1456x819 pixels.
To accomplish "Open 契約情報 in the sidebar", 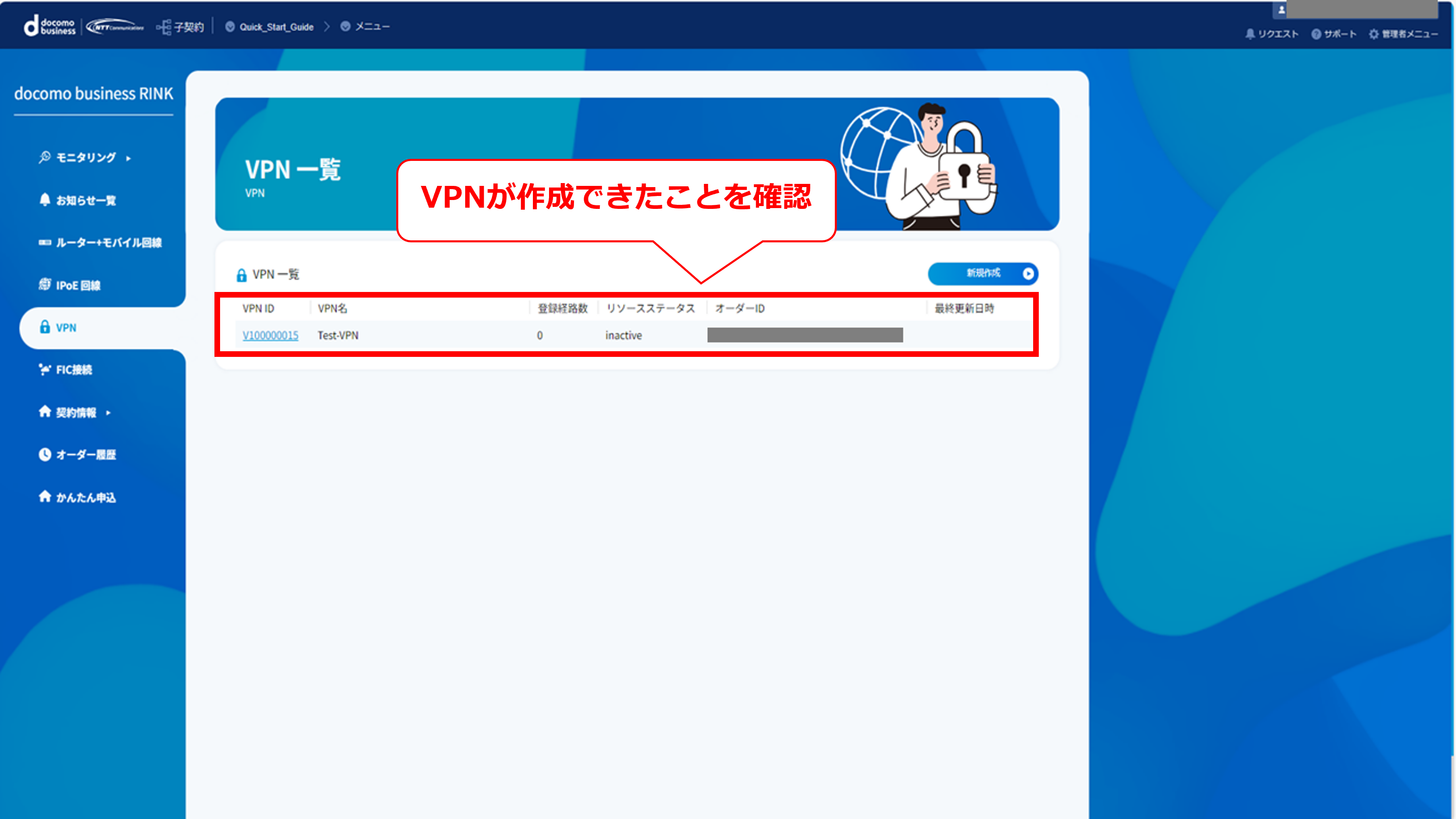I will (76, 413).
